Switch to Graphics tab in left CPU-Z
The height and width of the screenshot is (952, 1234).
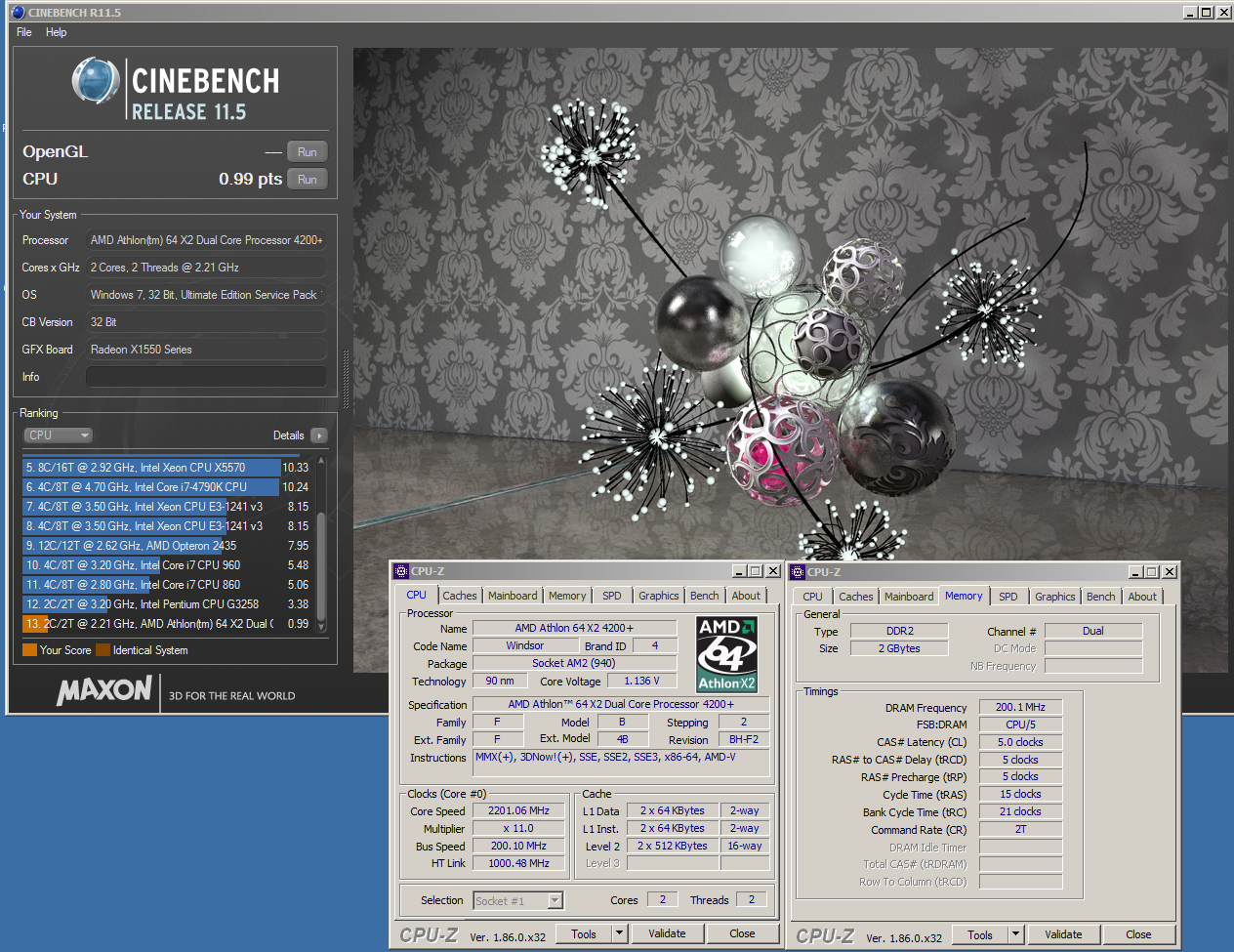pos(659,596)
